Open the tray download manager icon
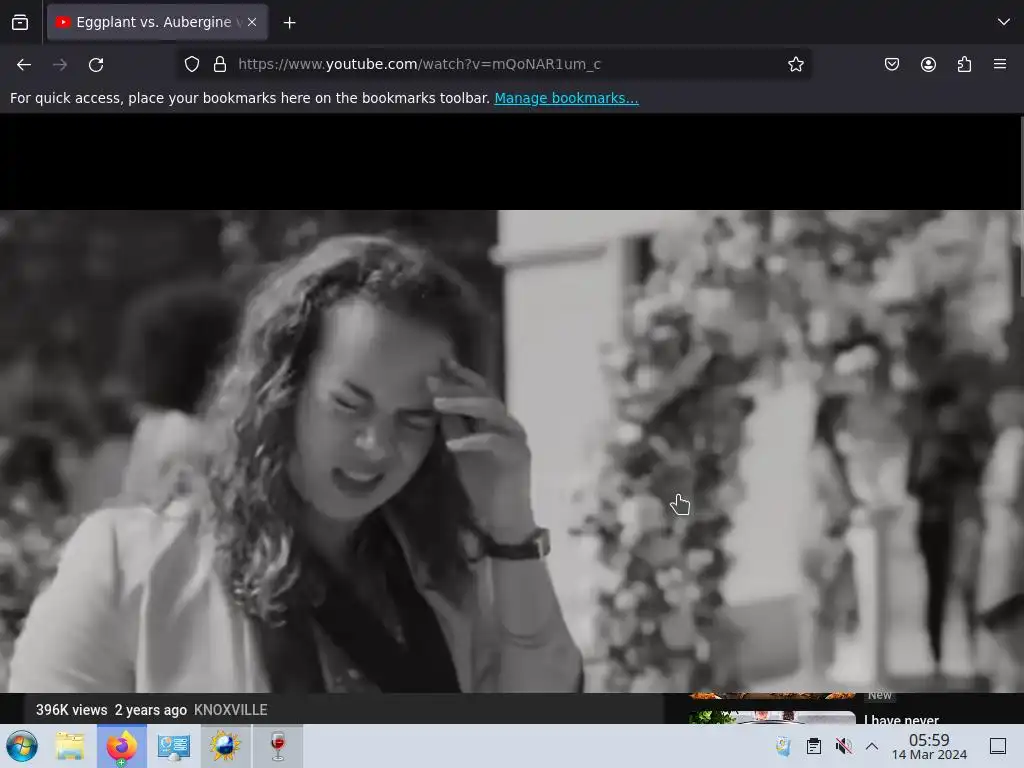Viewport: 1024px width, 768px height. tap(784, 746)
